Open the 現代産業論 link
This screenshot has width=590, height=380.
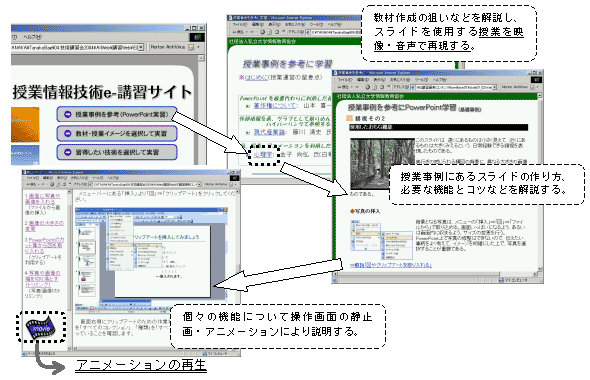(x=269, y=132)
